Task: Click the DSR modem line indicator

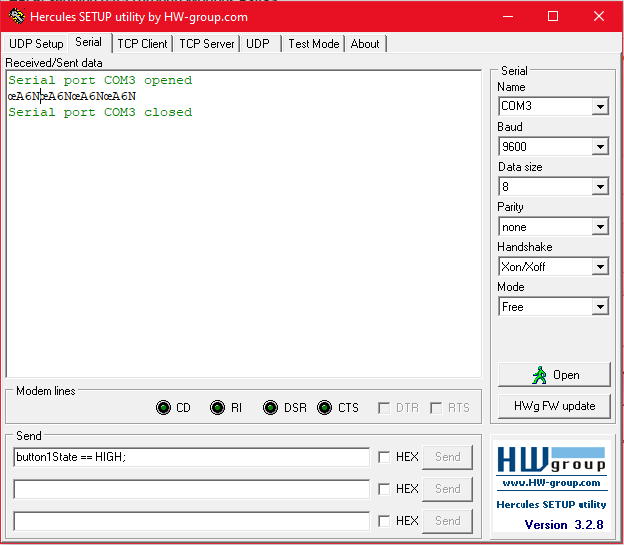Action: click(271, 408)
